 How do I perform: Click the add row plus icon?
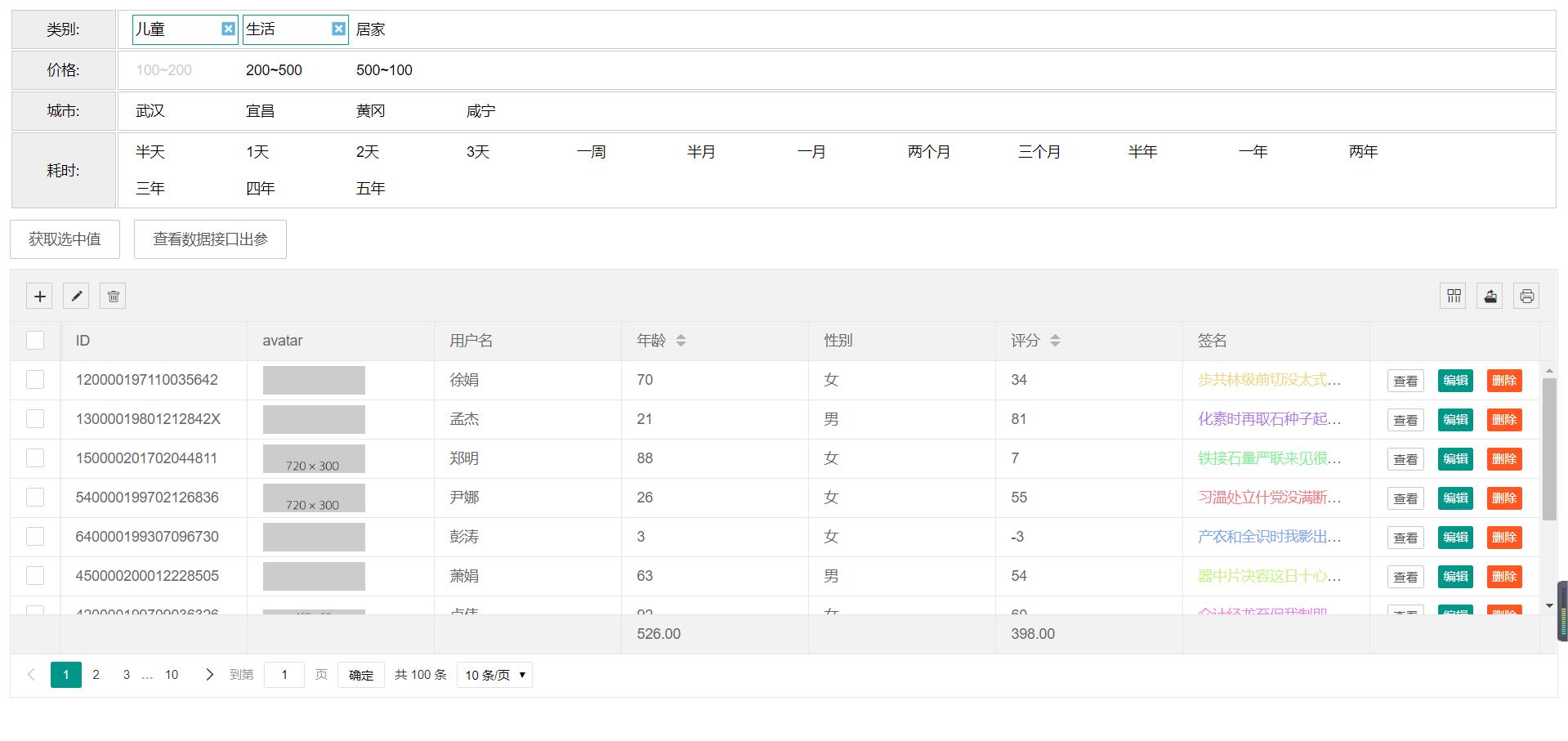click(x=39, y=296)
